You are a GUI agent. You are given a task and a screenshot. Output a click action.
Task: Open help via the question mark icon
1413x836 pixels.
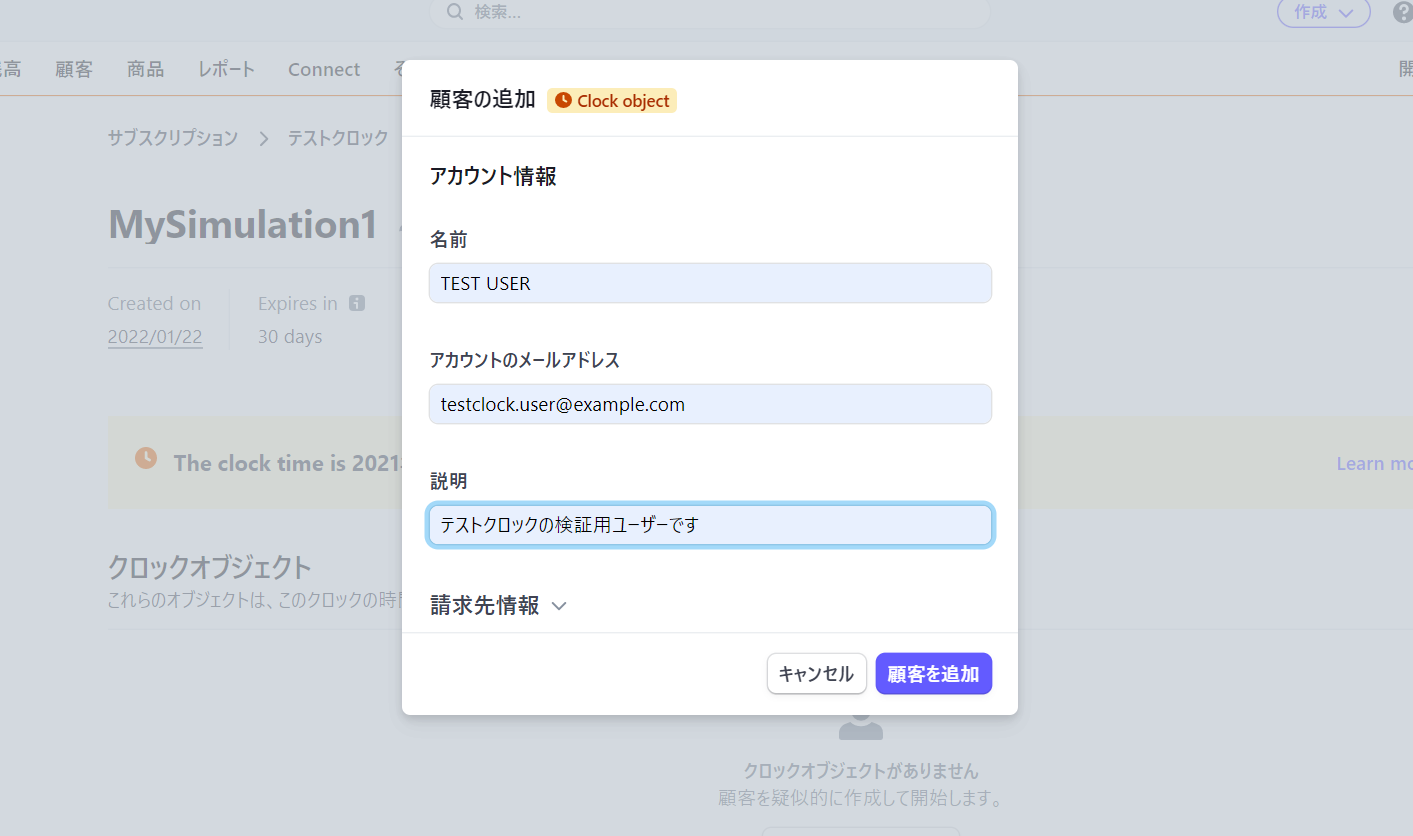[x=1402, y=12]
